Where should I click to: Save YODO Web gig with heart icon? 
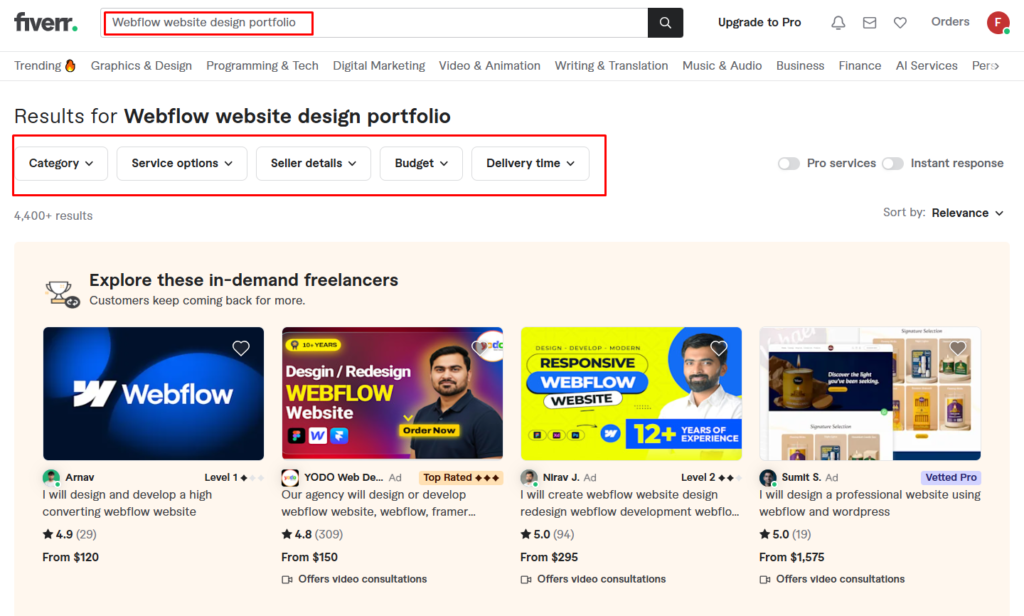(x=480, y=348)
